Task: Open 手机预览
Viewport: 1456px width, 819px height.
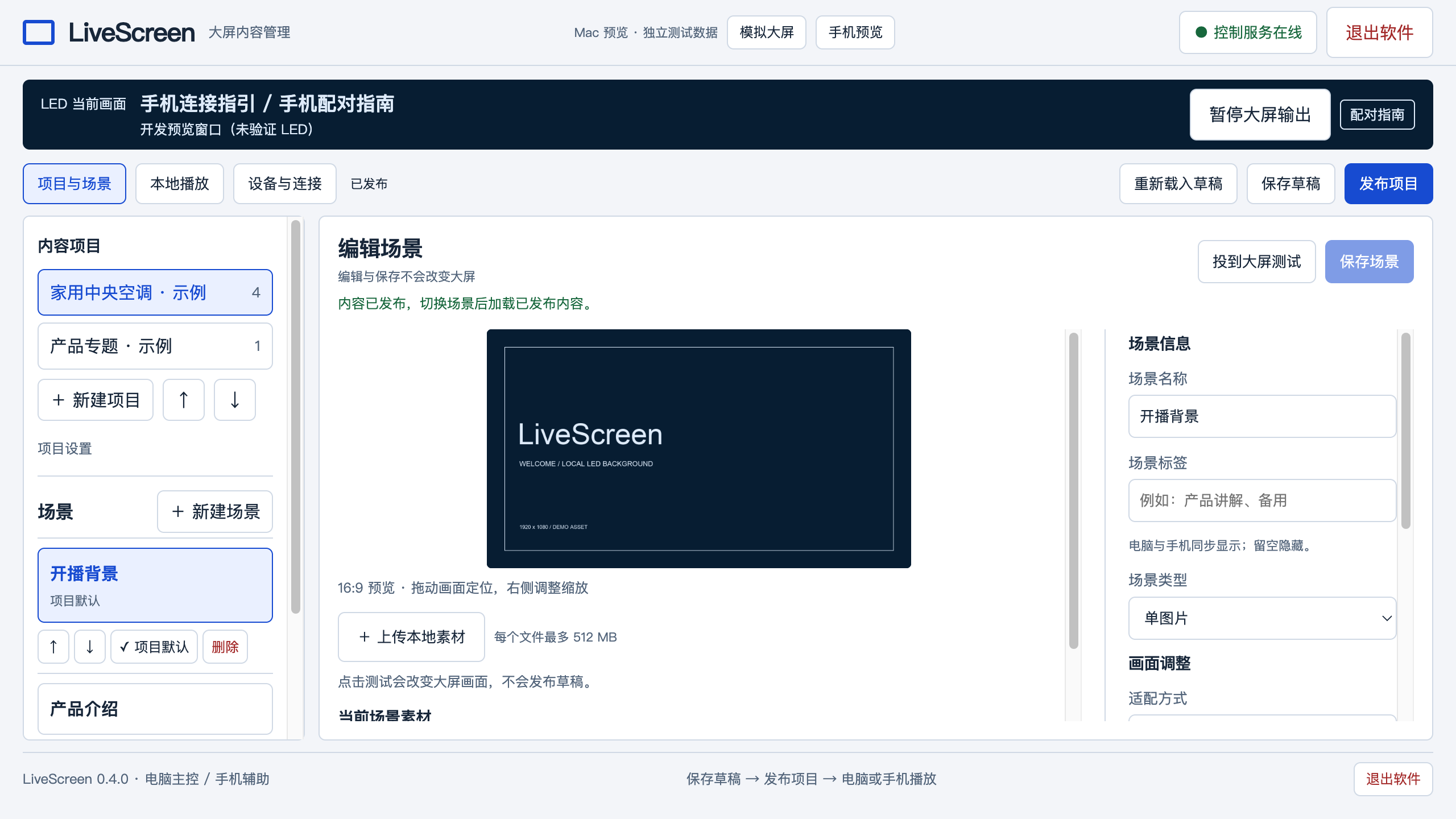Action: 855,32
